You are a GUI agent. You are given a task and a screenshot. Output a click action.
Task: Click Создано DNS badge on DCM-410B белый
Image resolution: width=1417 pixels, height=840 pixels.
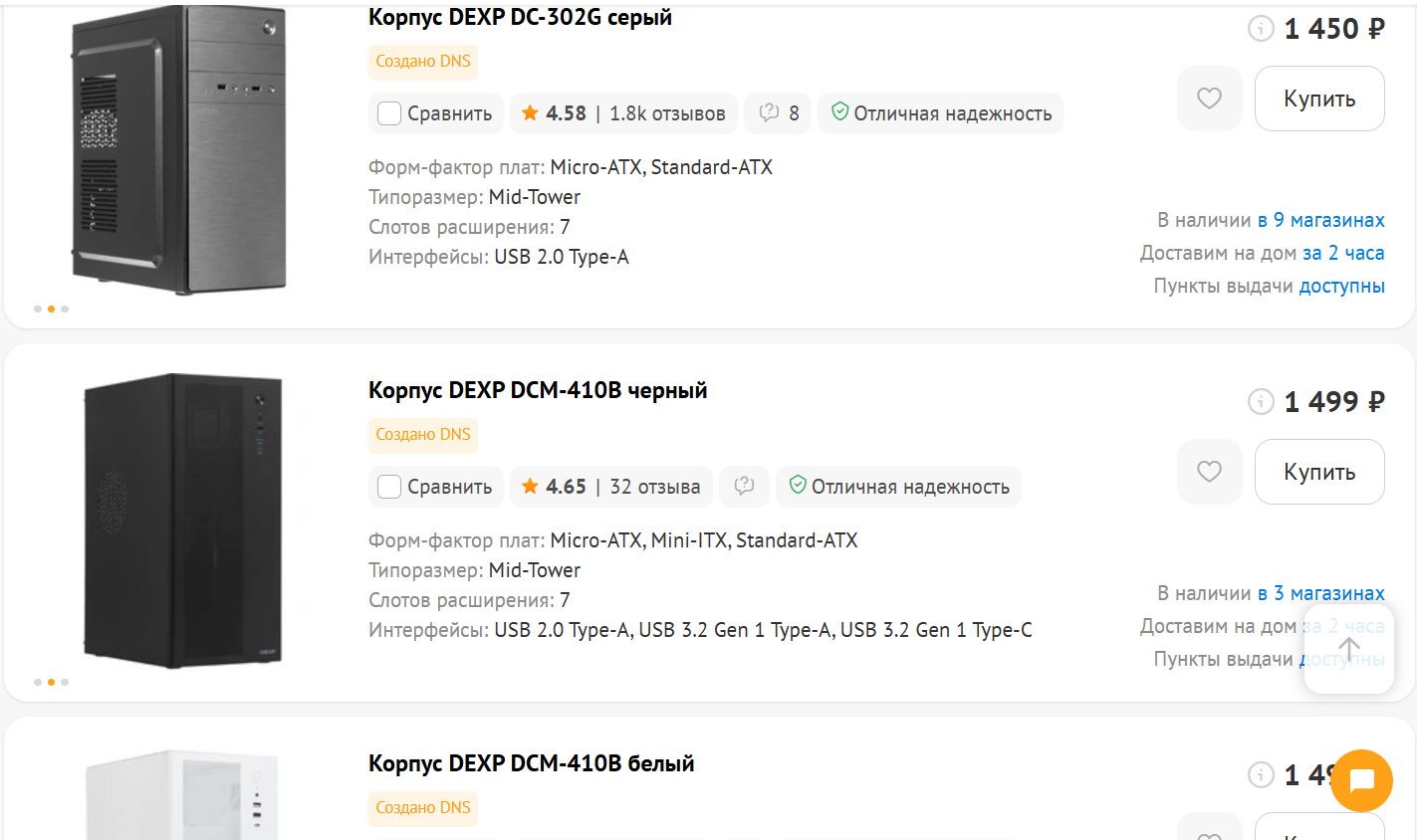tap(423, 808)
